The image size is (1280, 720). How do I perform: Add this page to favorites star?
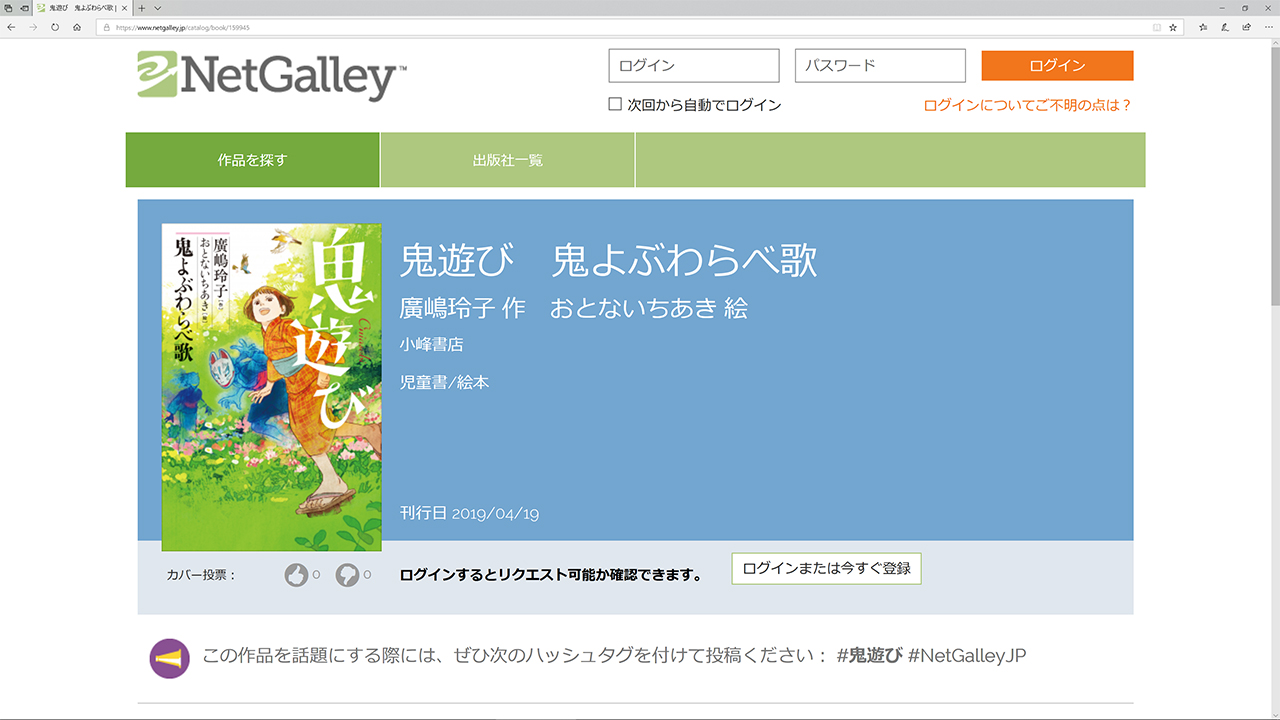[1173, 27]
